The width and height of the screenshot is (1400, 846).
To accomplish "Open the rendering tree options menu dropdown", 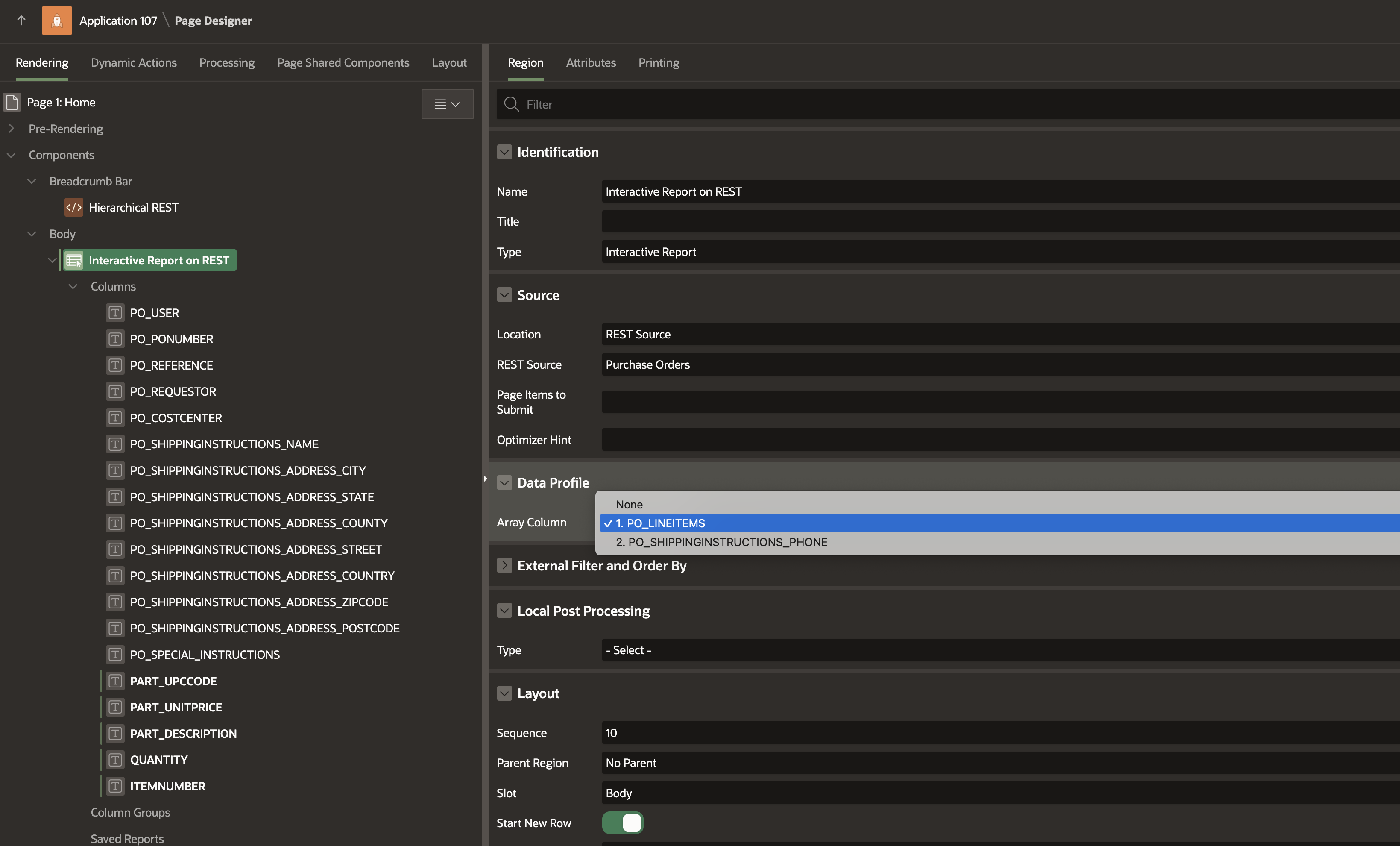I will coord(447,104).
